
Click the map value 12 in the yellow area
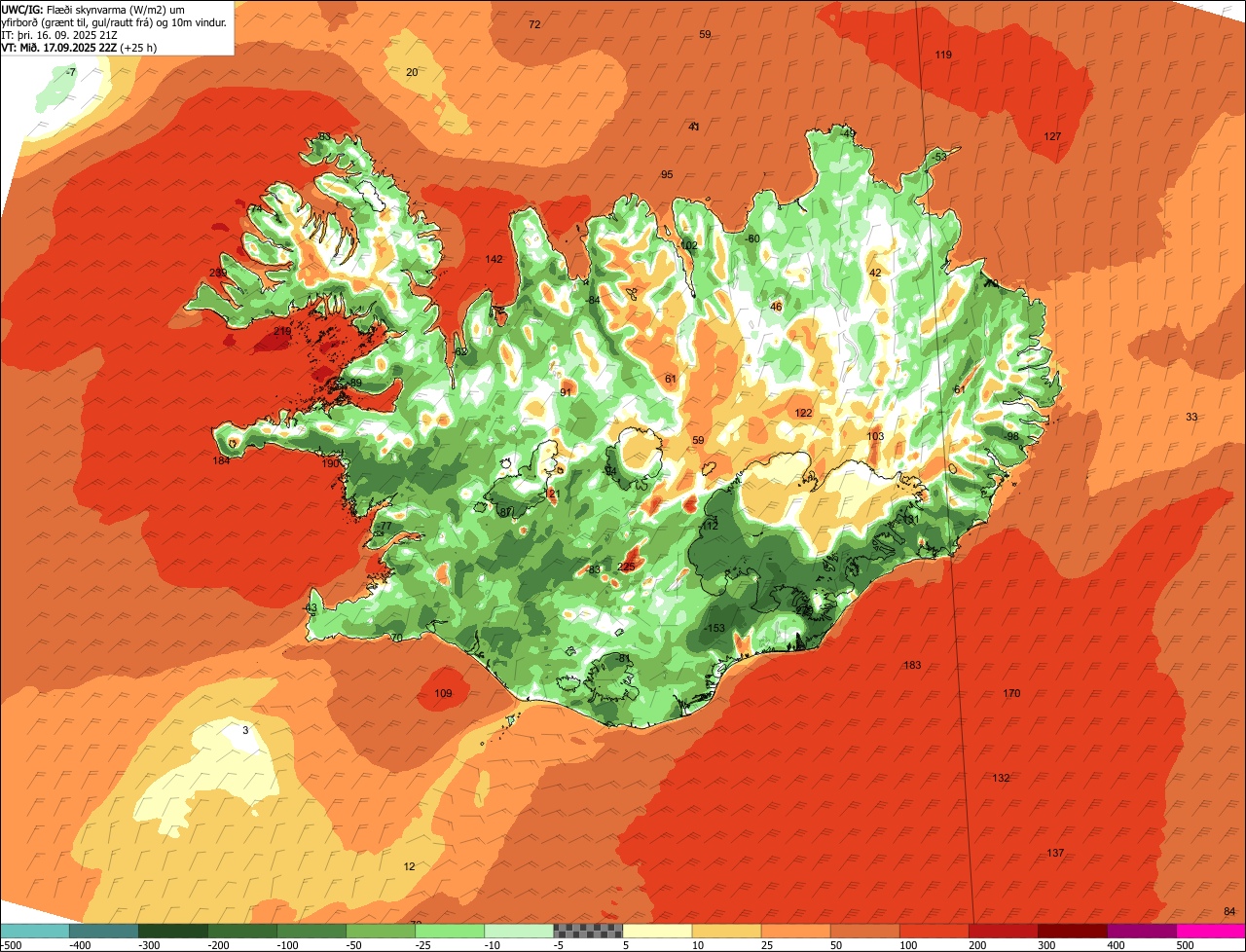(x=409, y=866)
